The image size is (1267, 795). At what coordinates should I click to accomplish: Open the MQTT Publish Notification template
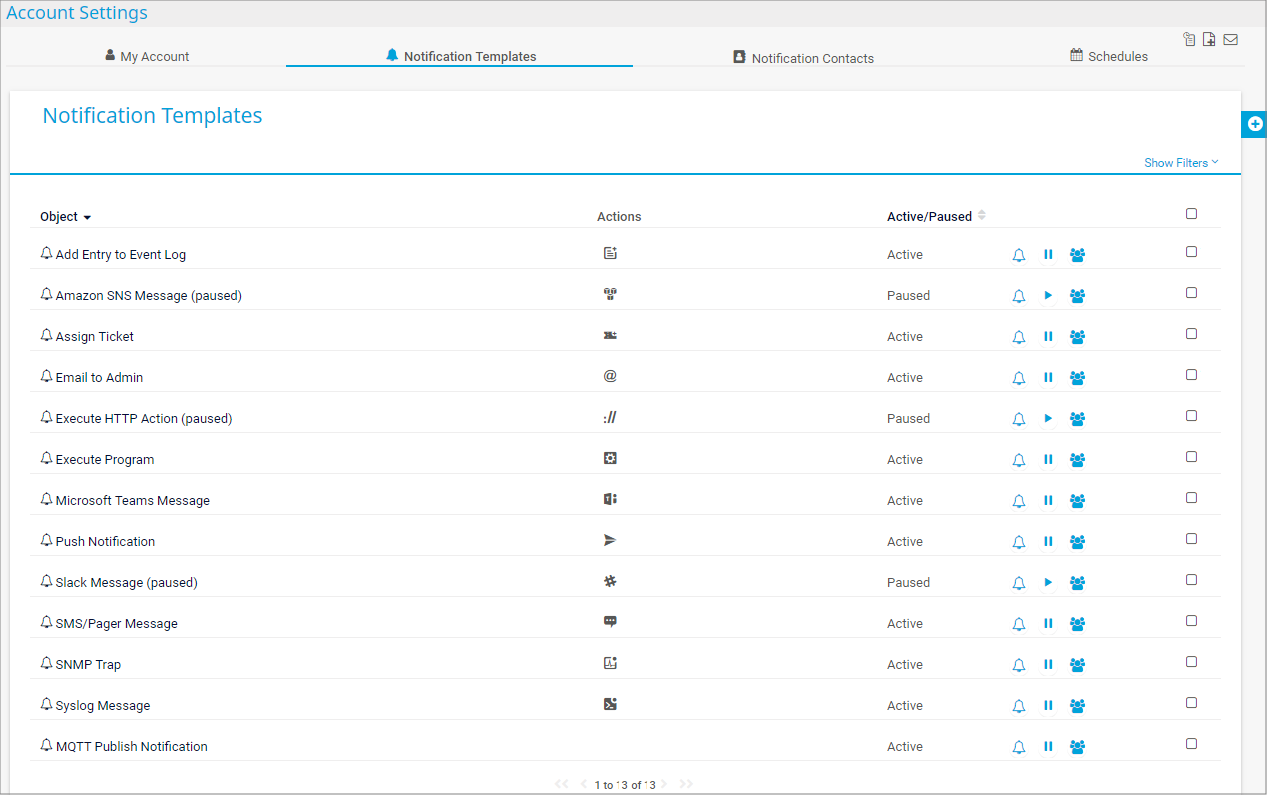pos(131,747)
